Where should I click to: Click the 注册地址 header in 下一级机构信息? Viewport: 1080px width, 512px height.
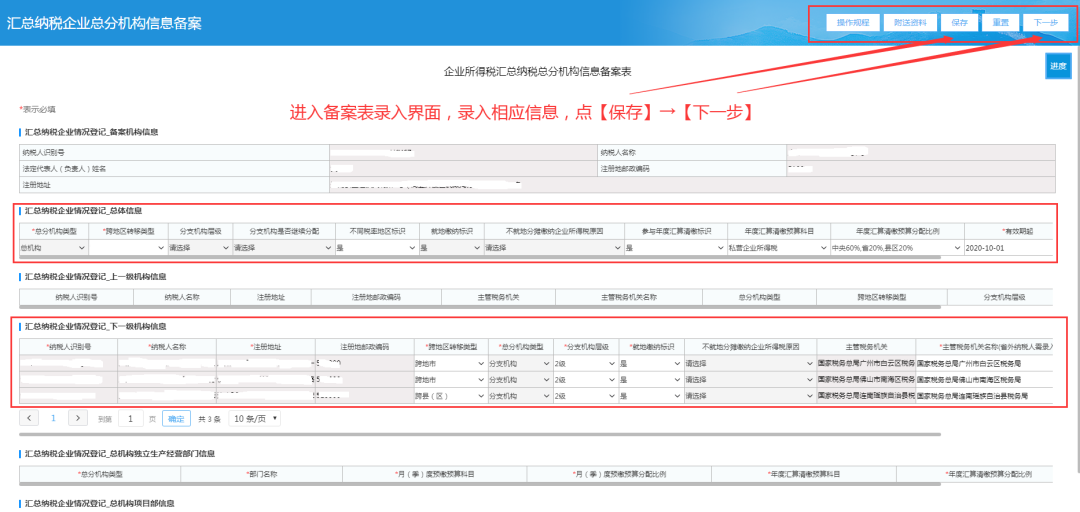tap(266, 347)
